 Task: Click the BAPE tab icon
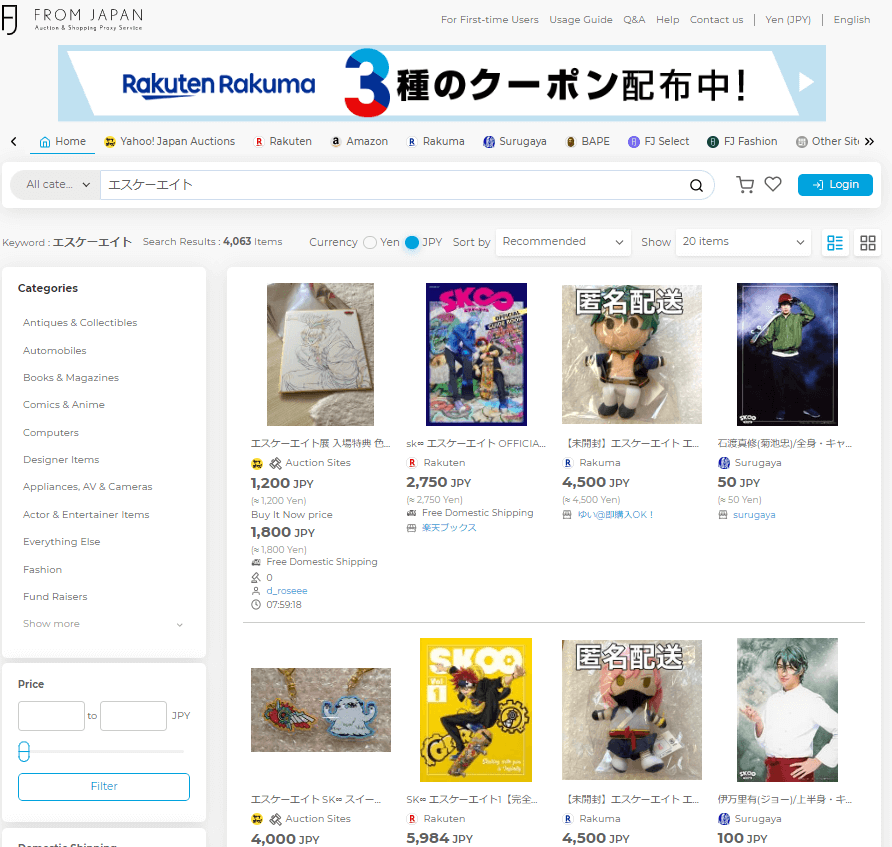pos(571,142)
